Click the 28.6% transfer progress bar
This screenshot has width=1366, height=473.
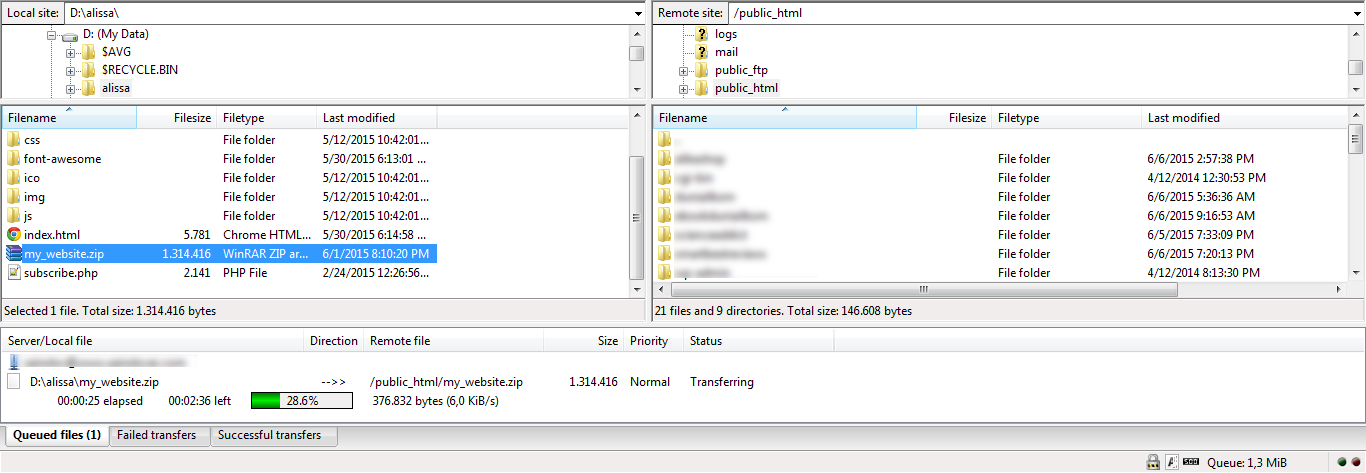tap(301, 401)
